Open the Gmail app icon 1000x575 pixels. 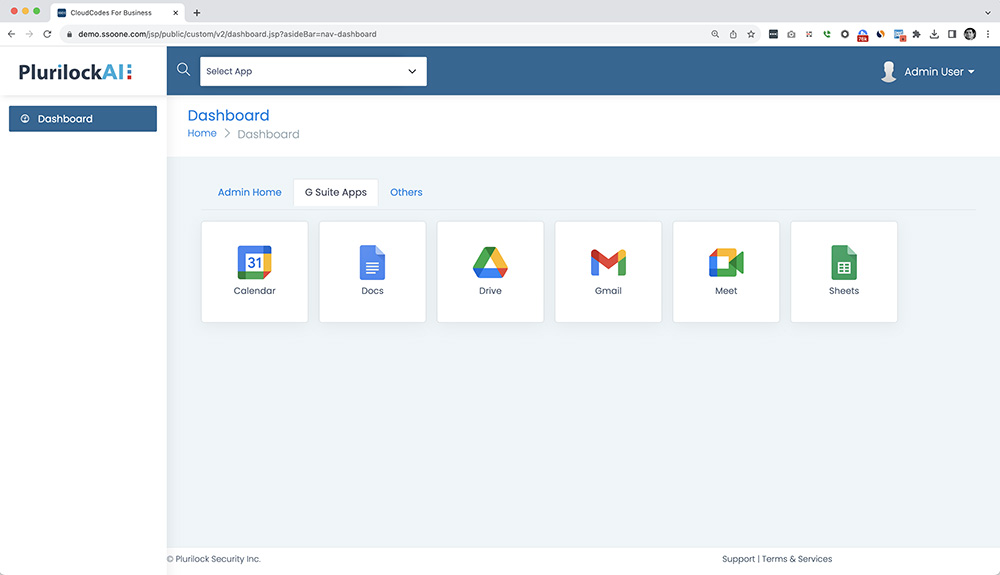[608, 263]
